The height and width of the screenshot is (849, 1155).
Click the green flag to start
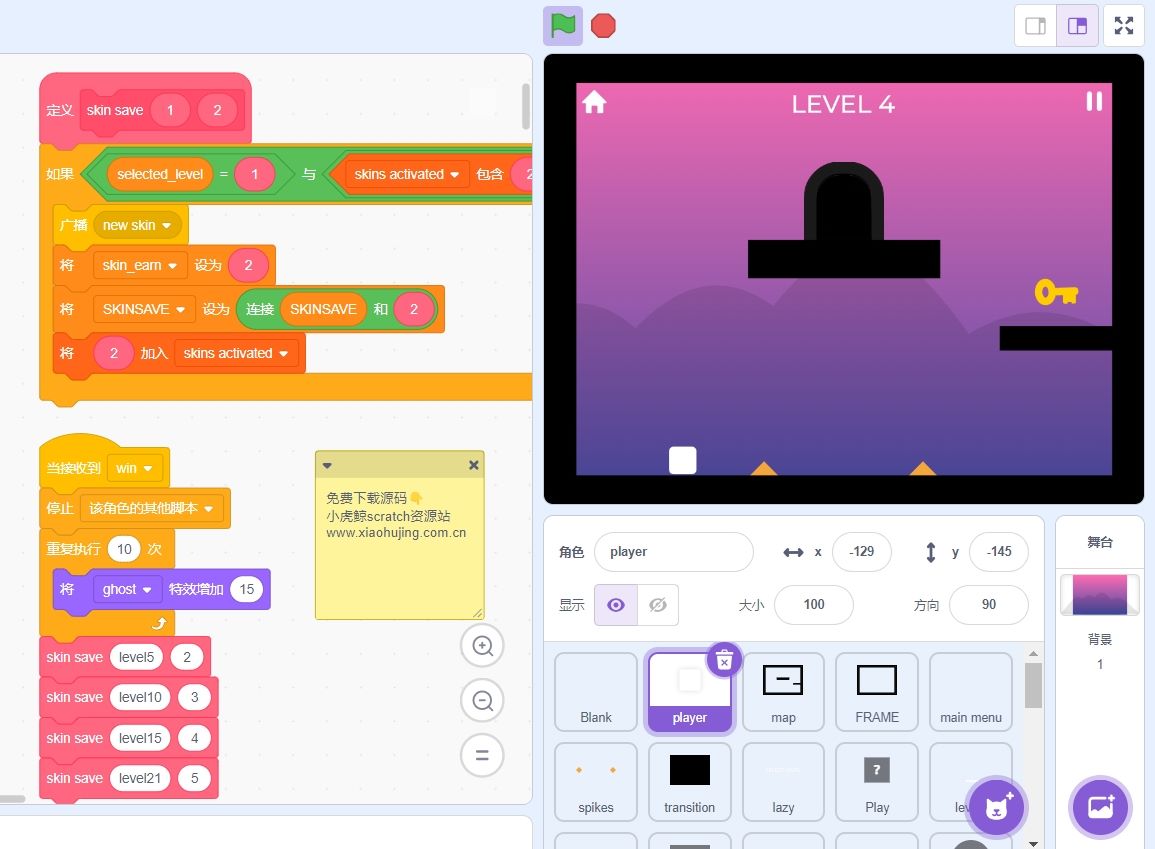coord(563,25)
